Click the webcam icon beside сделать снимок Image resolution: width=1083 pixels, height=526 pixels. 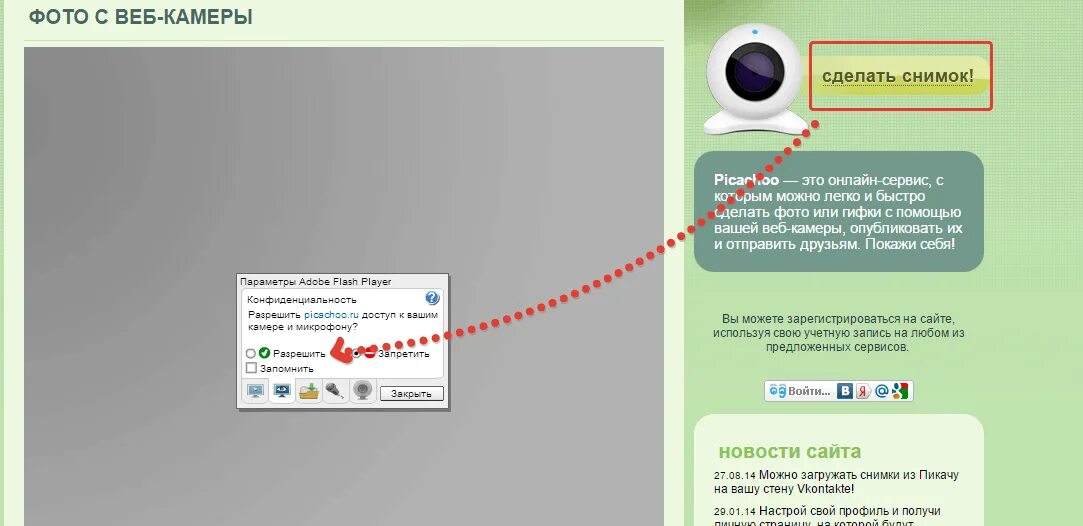pyautogui.click(x=755, y=79)
